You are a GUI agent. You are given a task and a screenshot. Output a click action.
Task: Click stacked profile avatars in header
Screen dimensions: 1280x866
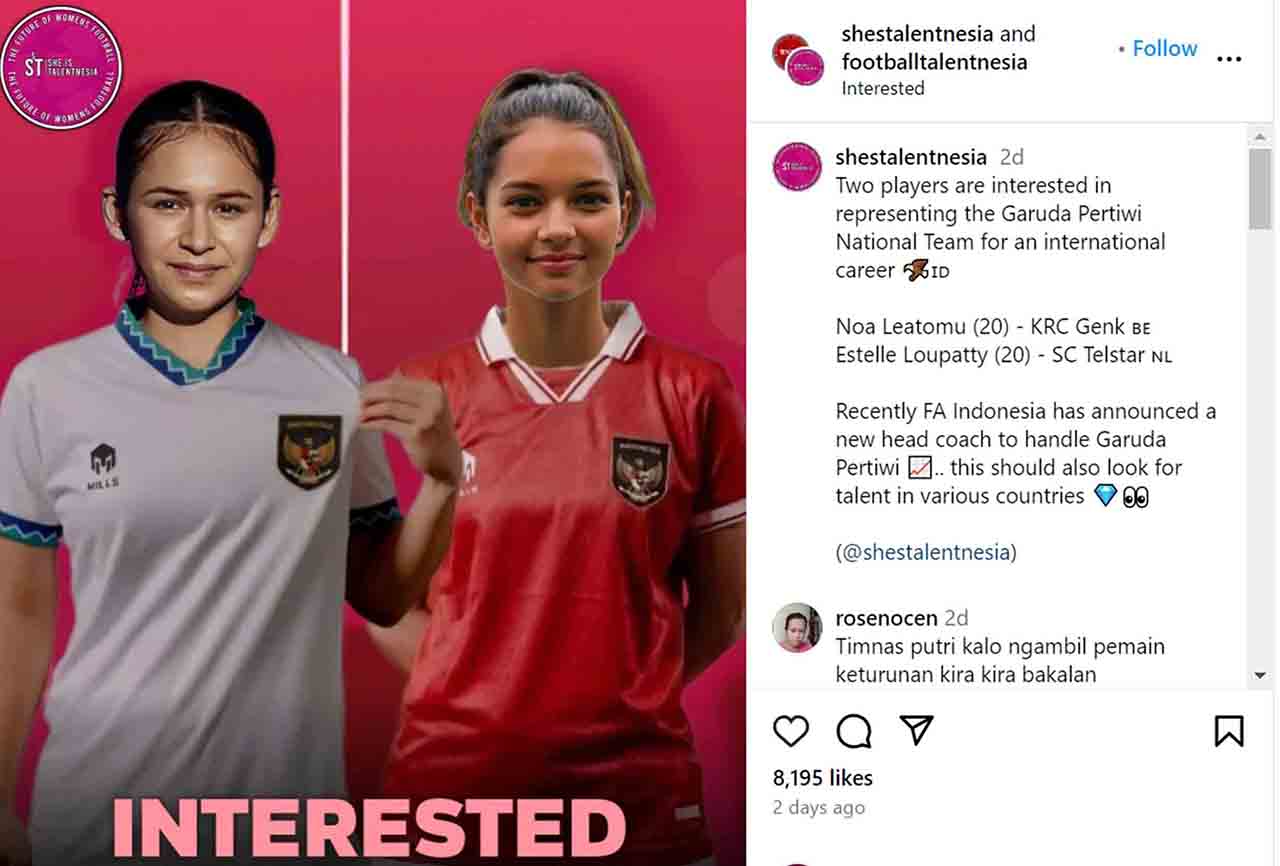798,59
